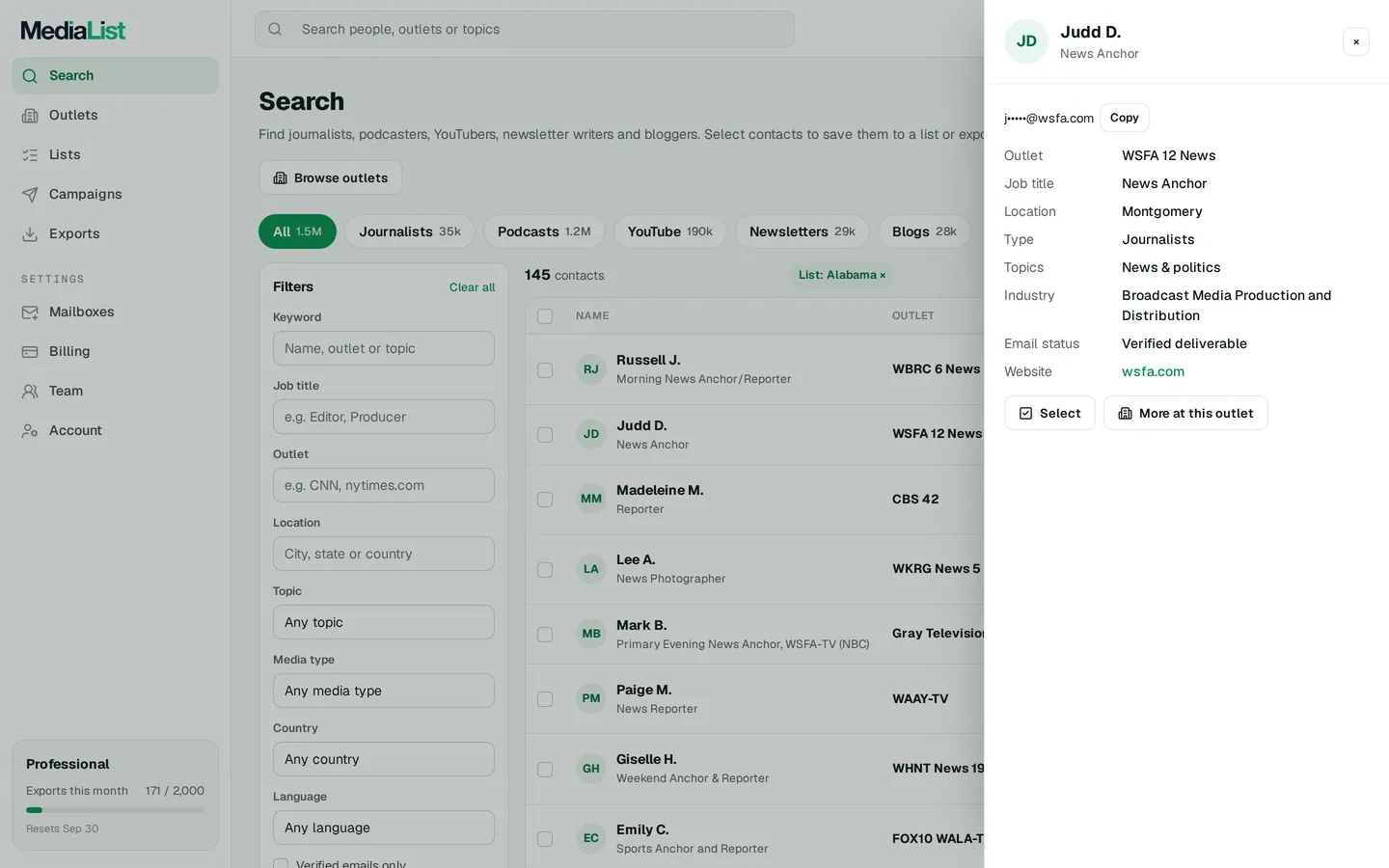Screen dimensions: 1389x868
Task: Tick the checkbox next to Lee A.
Action: [x=545, y=570]
